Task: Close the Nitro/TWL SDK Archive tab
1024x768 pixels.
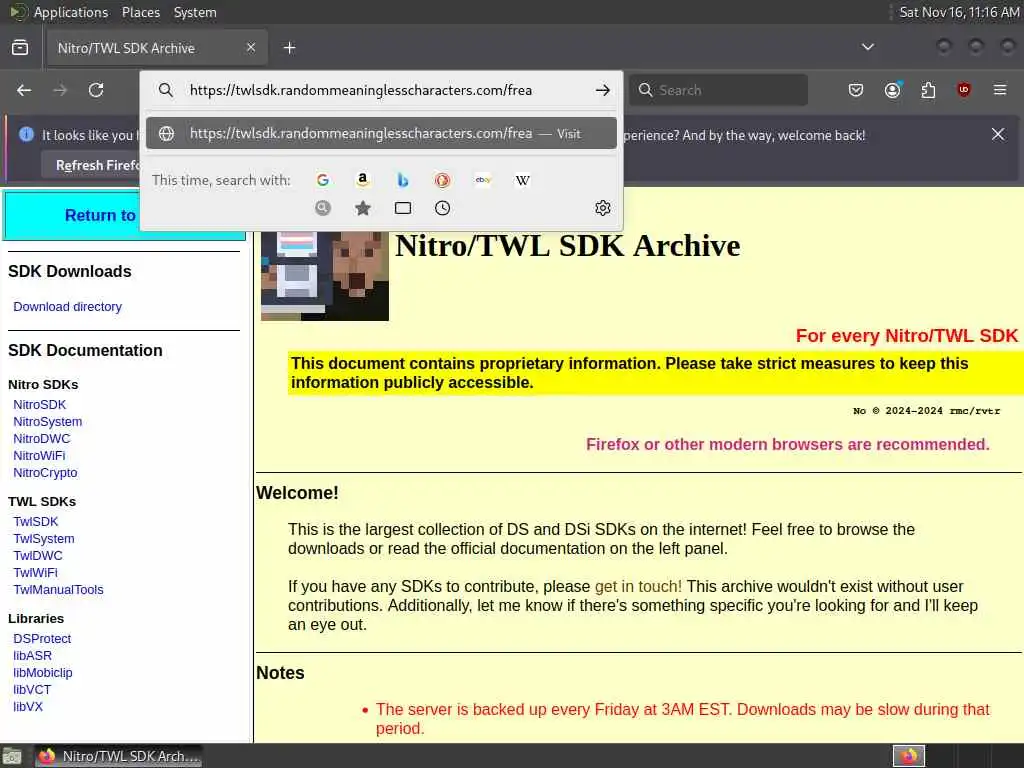Action: (251, 48)
